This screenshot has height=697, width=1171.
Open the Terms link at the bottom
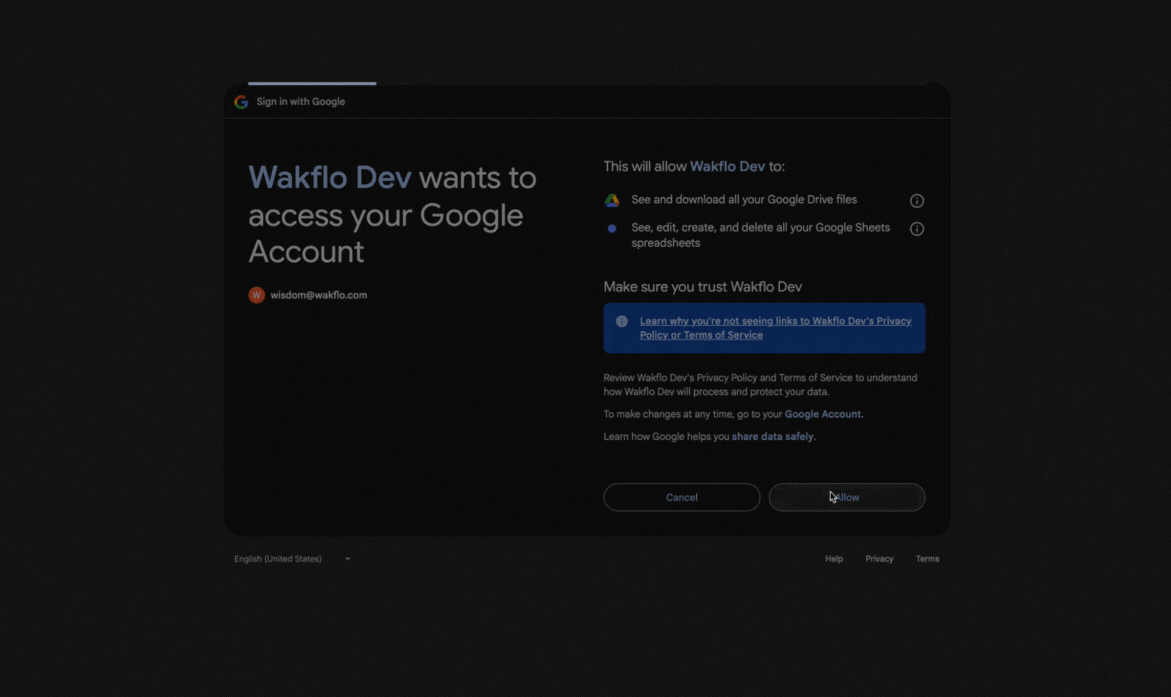(x=927, y=558)
